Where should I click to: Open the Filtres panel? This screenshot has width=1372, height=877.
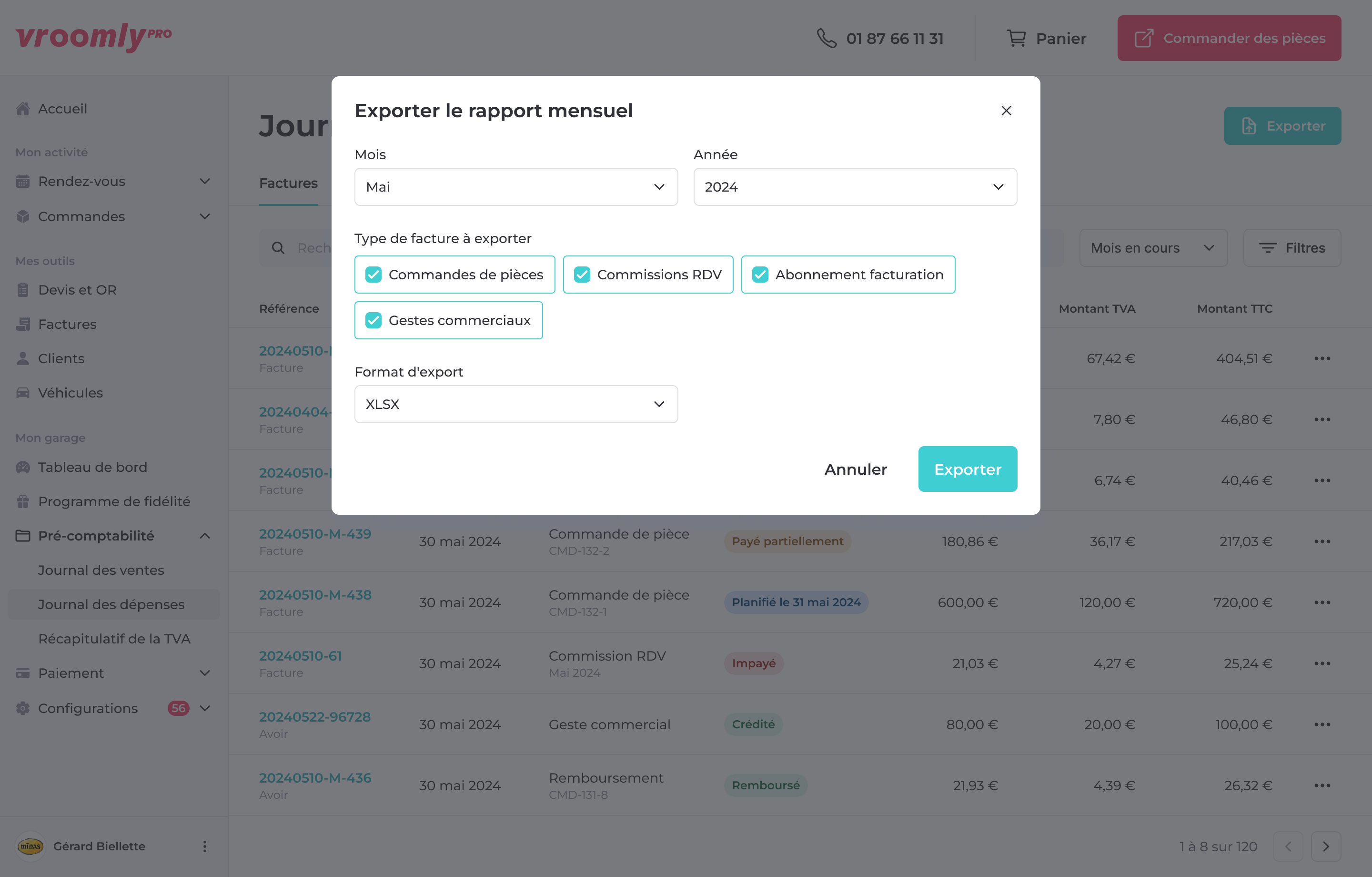pyautogui.click(x=1292, y=248)
